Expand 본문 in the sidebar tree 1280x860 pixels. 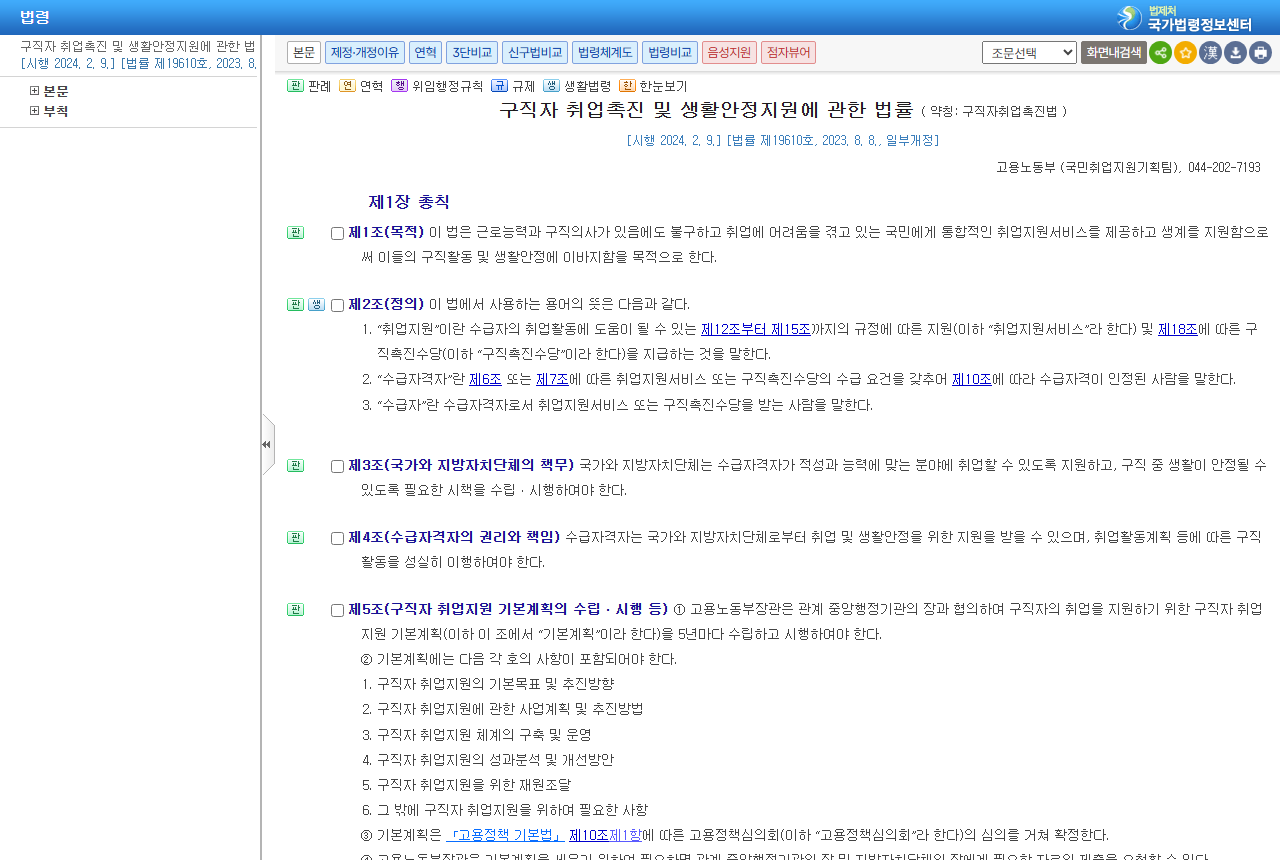[x=35, y=91]
